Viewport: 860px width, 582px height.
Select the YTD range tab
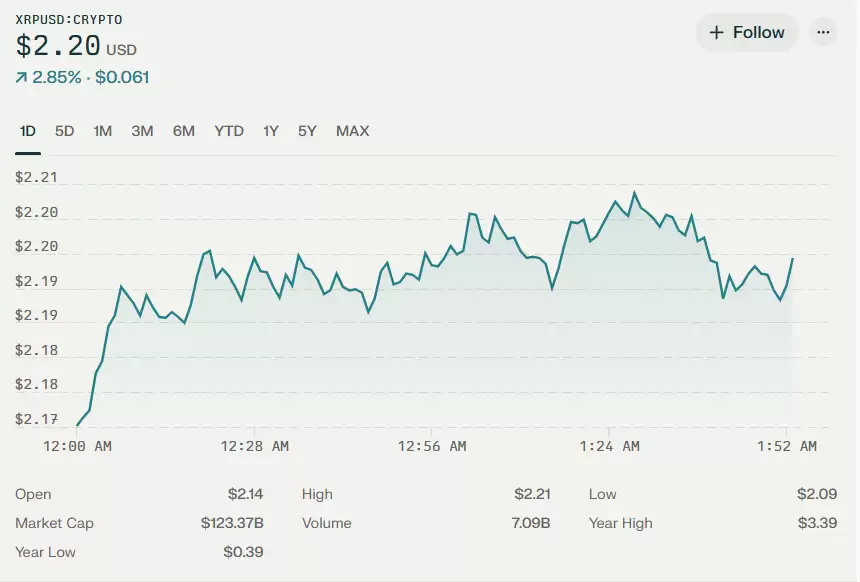(x=229, y=131)
